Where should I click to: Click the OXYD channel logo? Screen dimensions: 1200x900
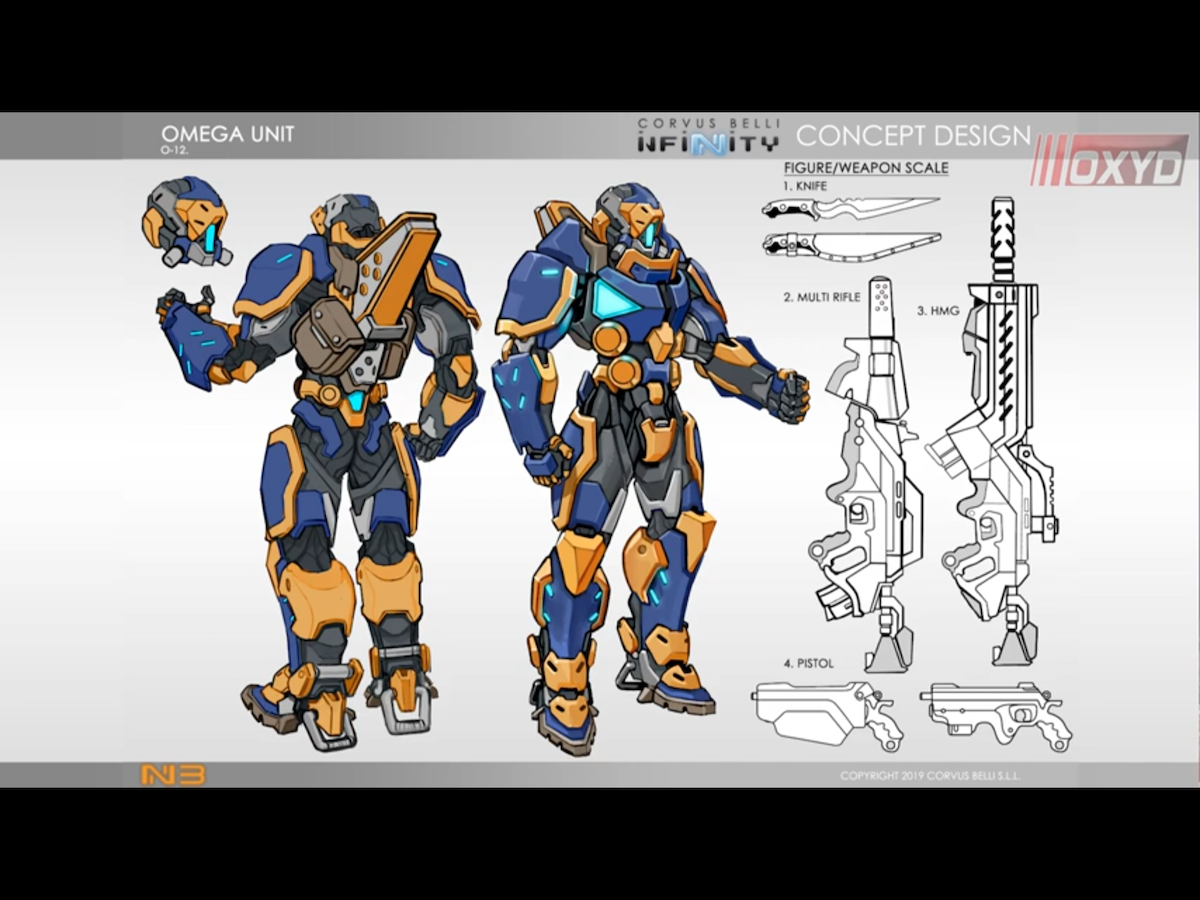[1110, 162]
